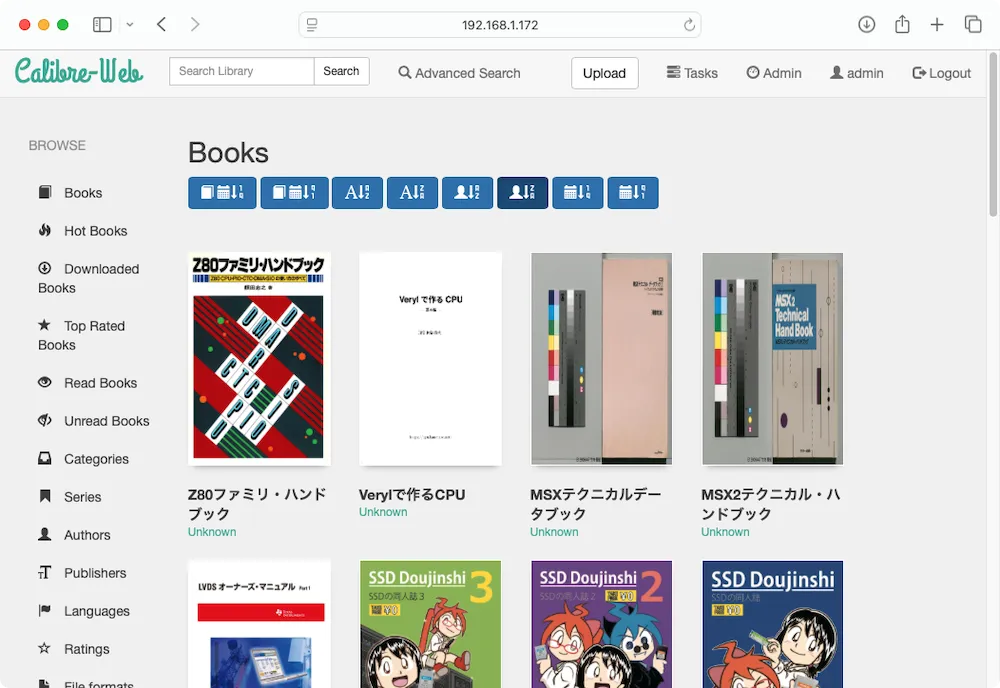
Task: Show the Safari tab overview
Action: [x=973, y=24]
